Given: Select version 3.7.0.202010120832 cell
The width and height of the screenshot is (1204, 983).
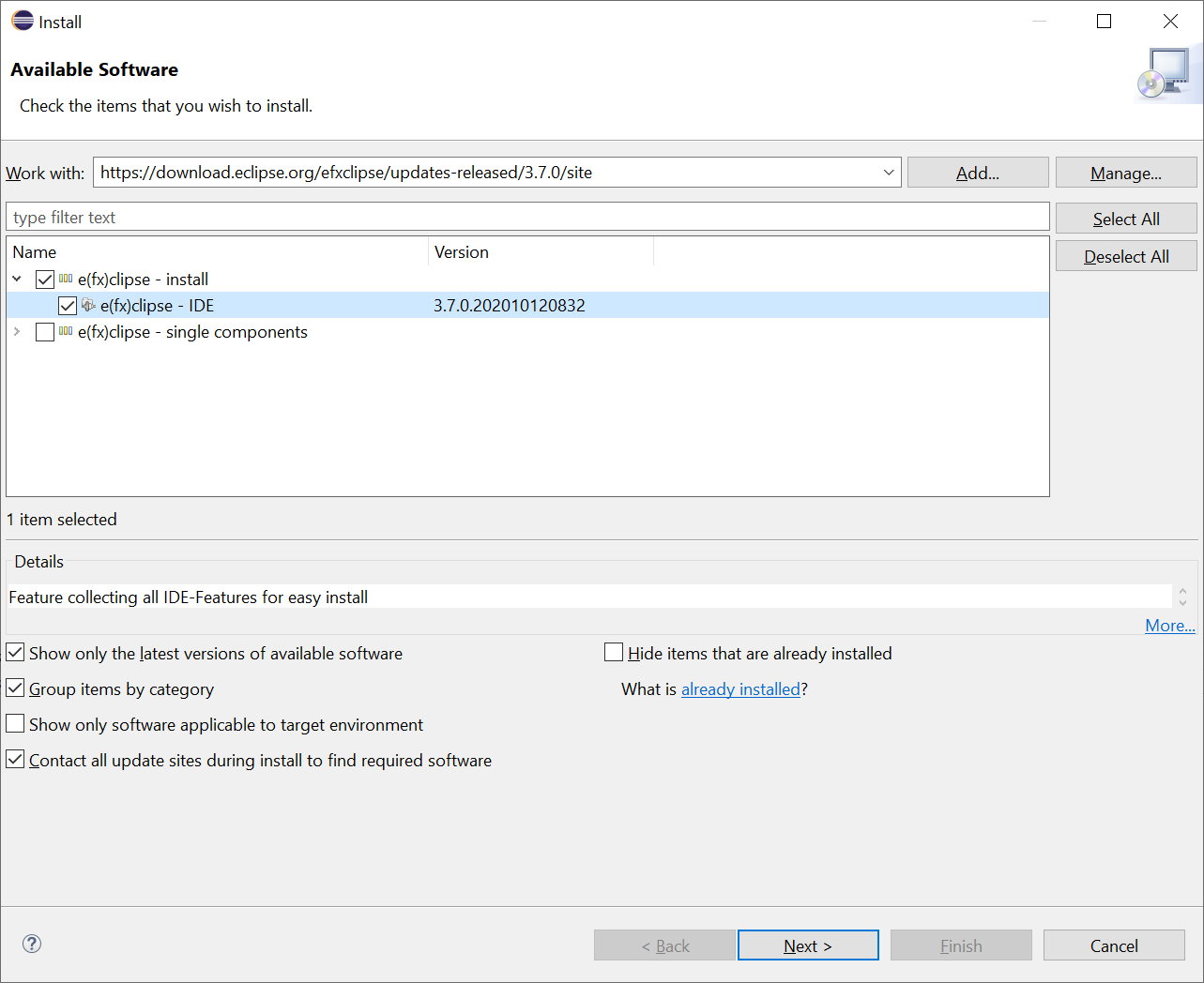Looking at the screenshot, I should (509, 306).
